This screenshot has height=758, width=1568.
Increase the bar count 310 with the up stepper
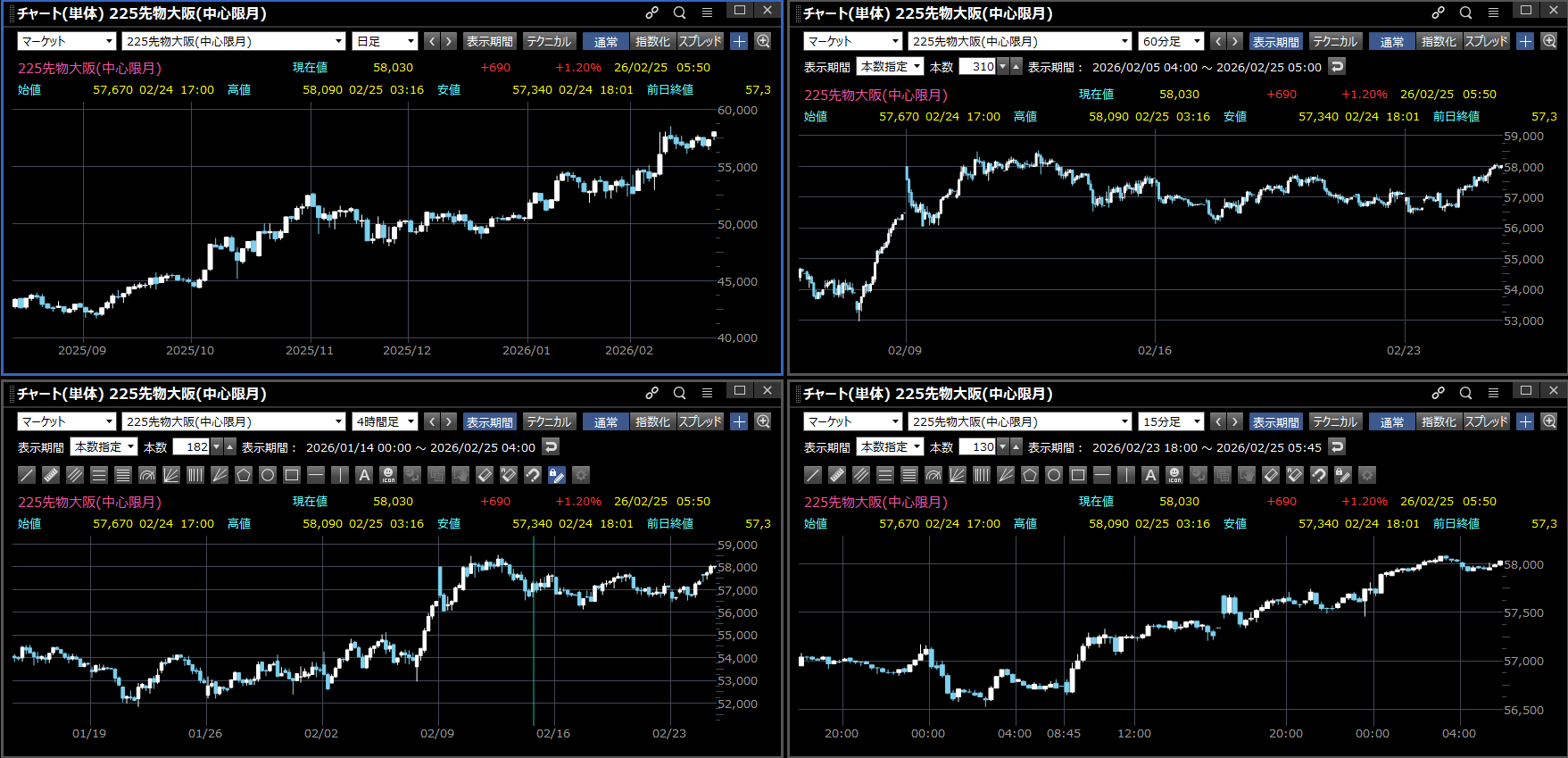coord(1016,67)
